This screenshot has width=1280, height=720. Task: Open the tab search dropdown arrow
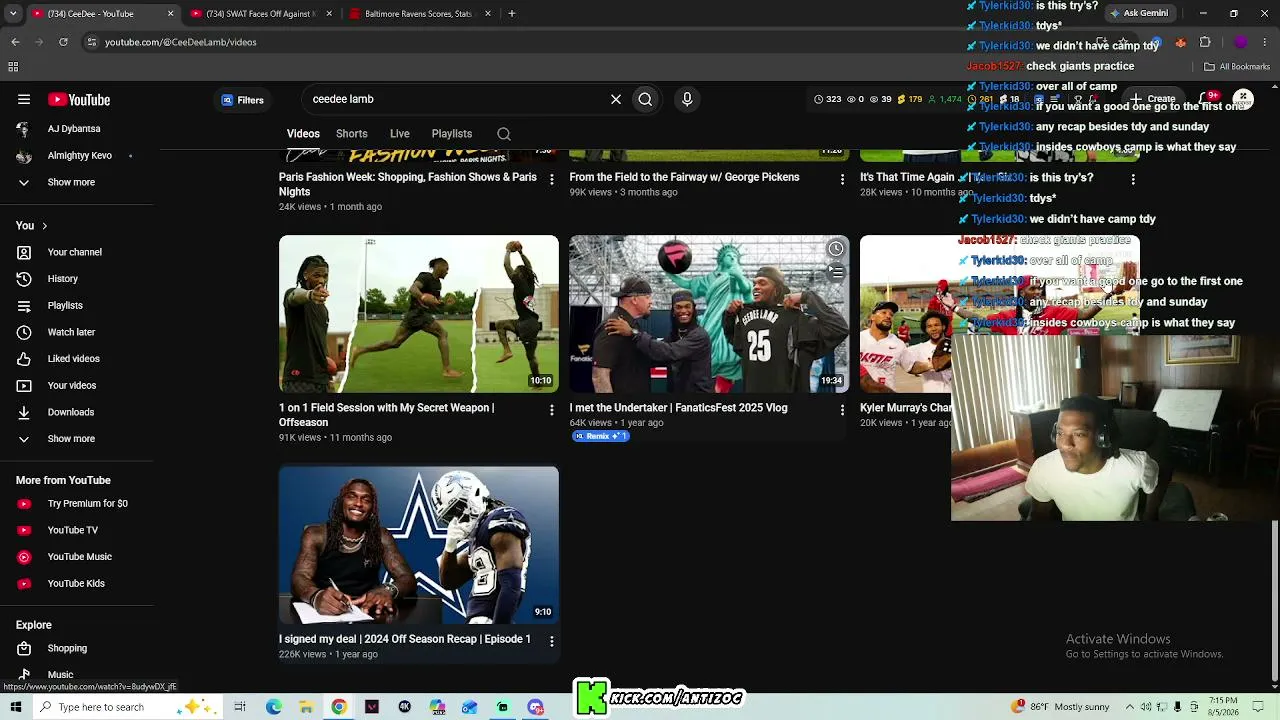13,14
